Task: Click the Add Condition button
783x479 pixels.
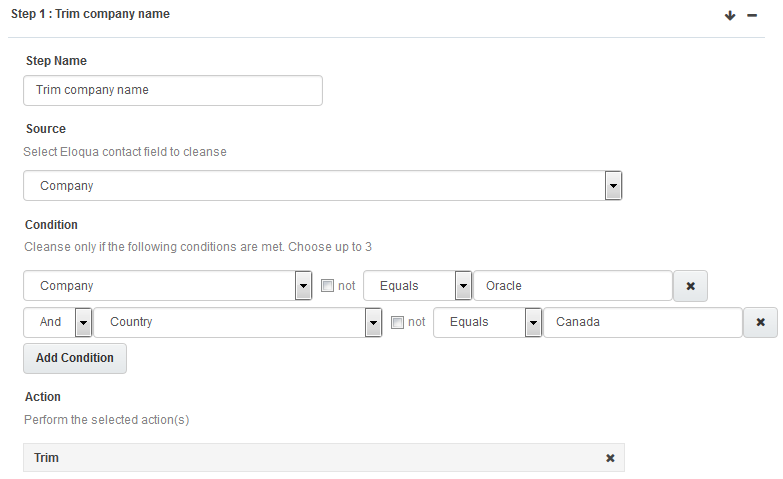Action: pyautogui.click(x=75, y=358)
